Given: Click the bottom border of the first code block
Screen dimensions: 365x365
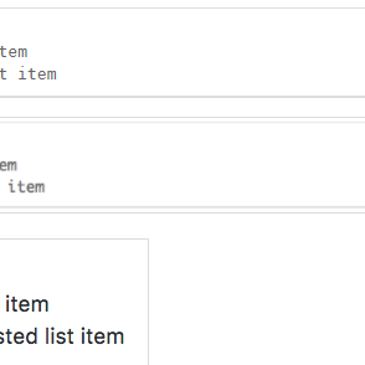Looking at the screenshot, I should tap(182, 97).
